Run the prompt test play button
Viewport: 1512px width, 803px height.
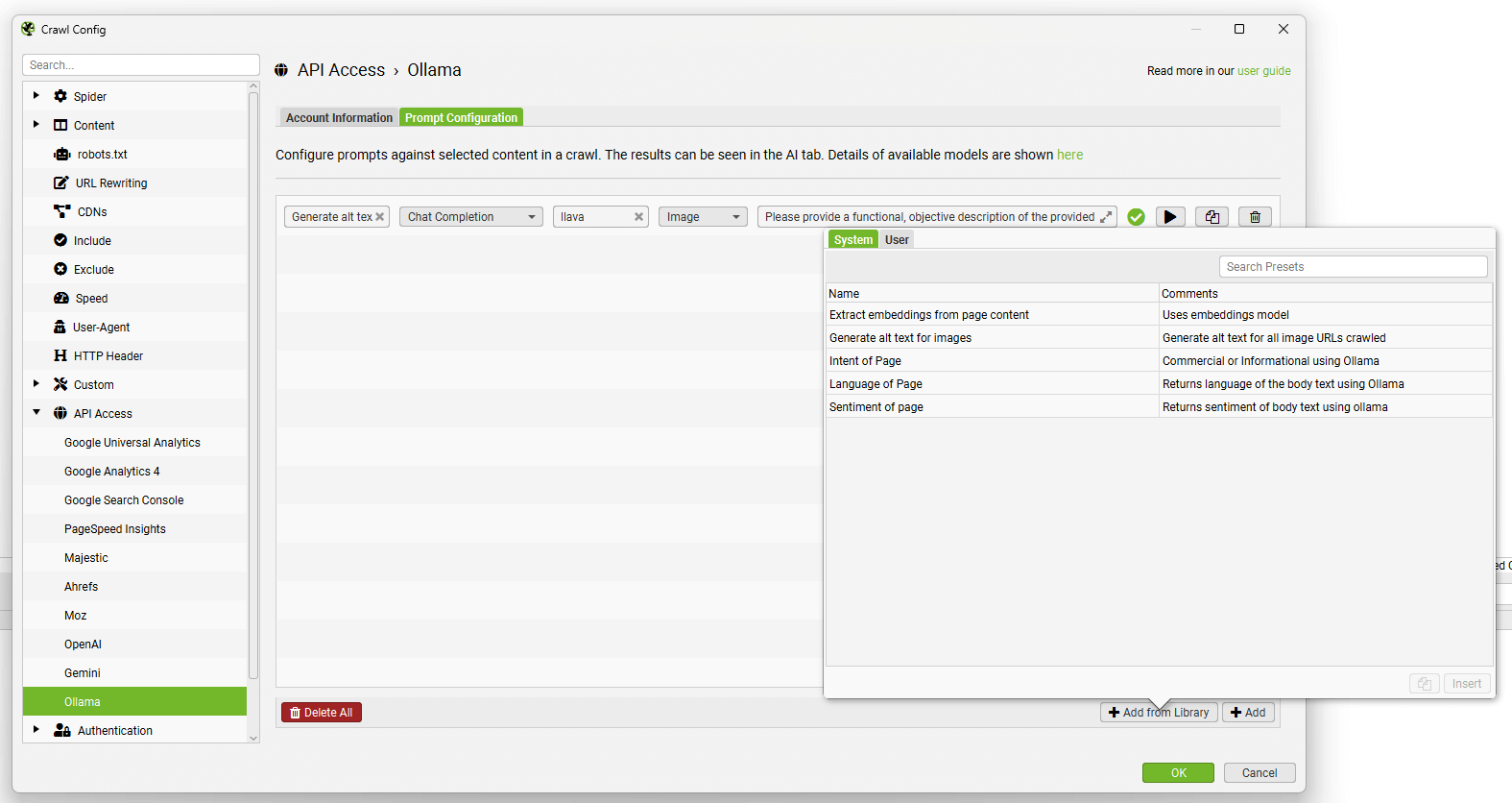pos(1169,217)
